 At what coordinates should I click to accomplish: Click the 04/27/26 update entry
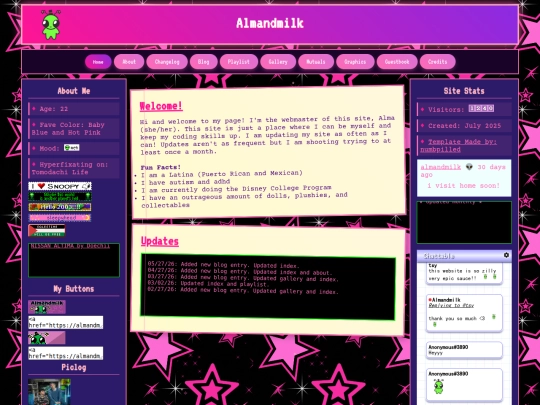(240, 272)
